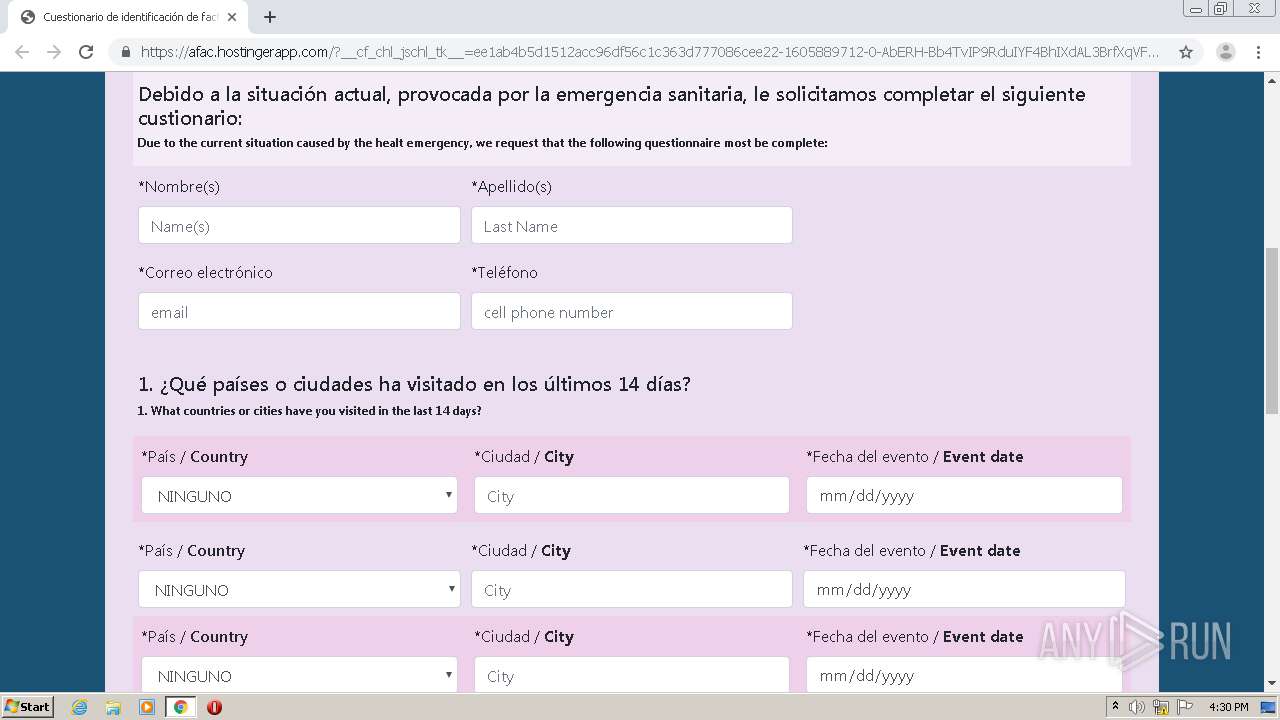Open the media player taskbar icon

click(147, 707)
